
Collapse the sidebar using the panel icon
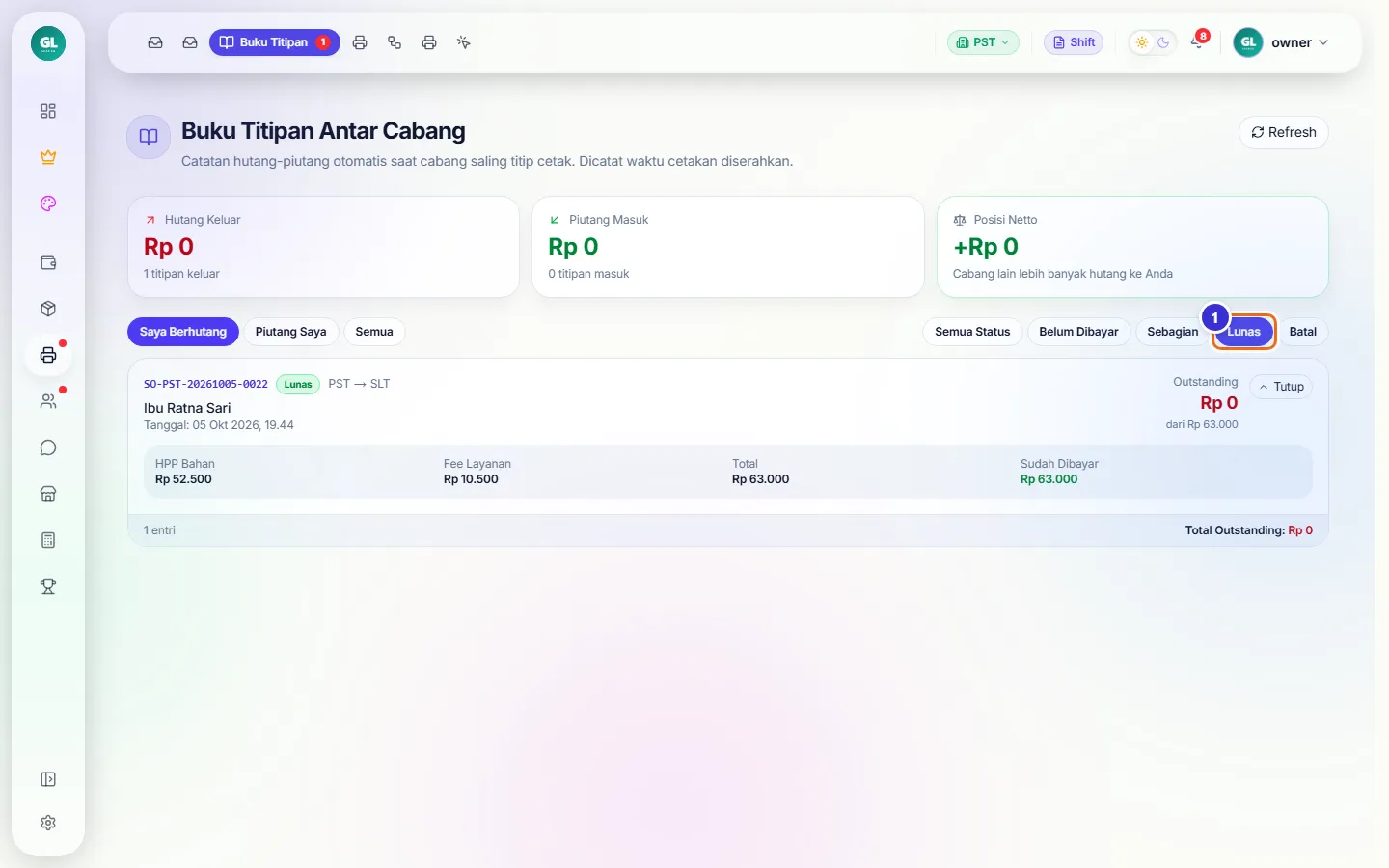(48, 779)
